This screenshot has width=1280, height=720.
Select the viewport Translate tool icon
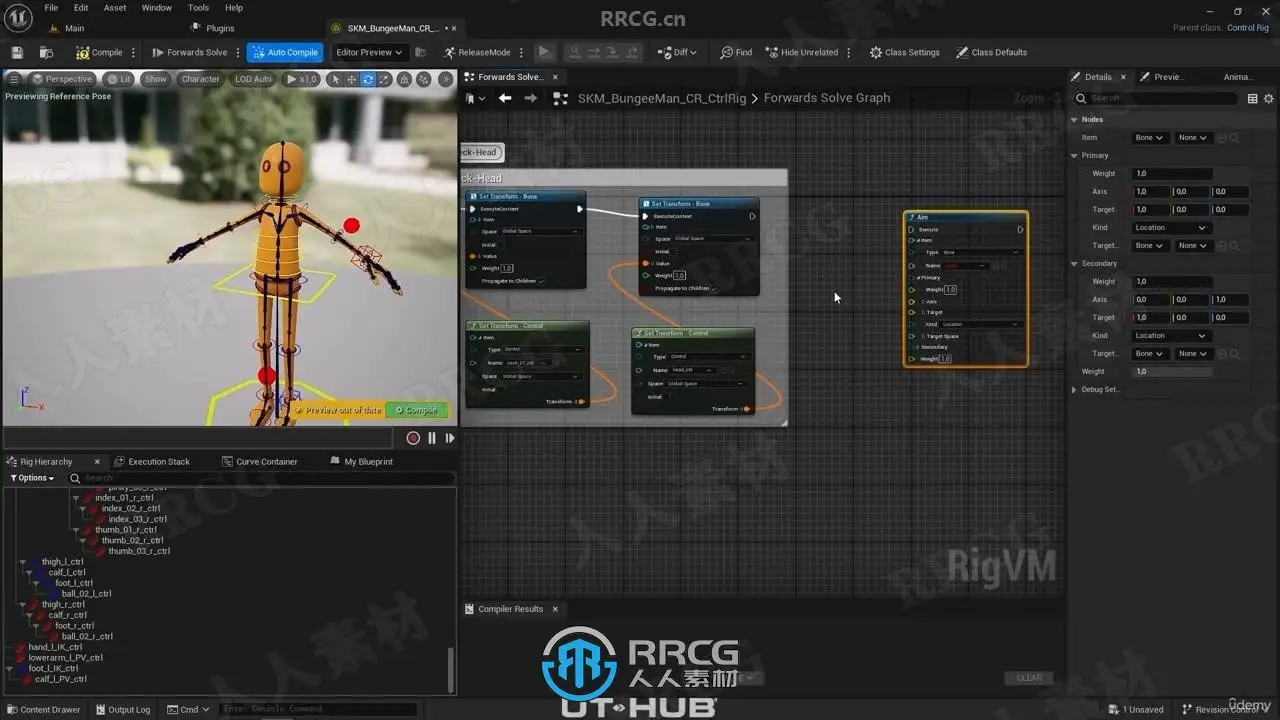click(352, 79)
